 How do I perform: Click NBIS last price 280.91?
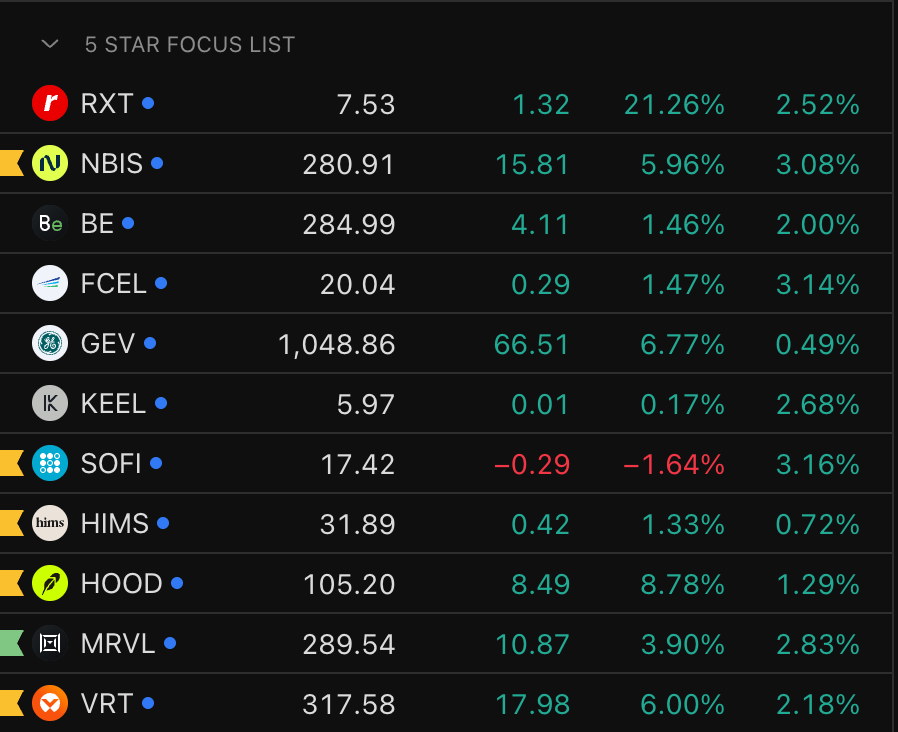tap(349, 164)
